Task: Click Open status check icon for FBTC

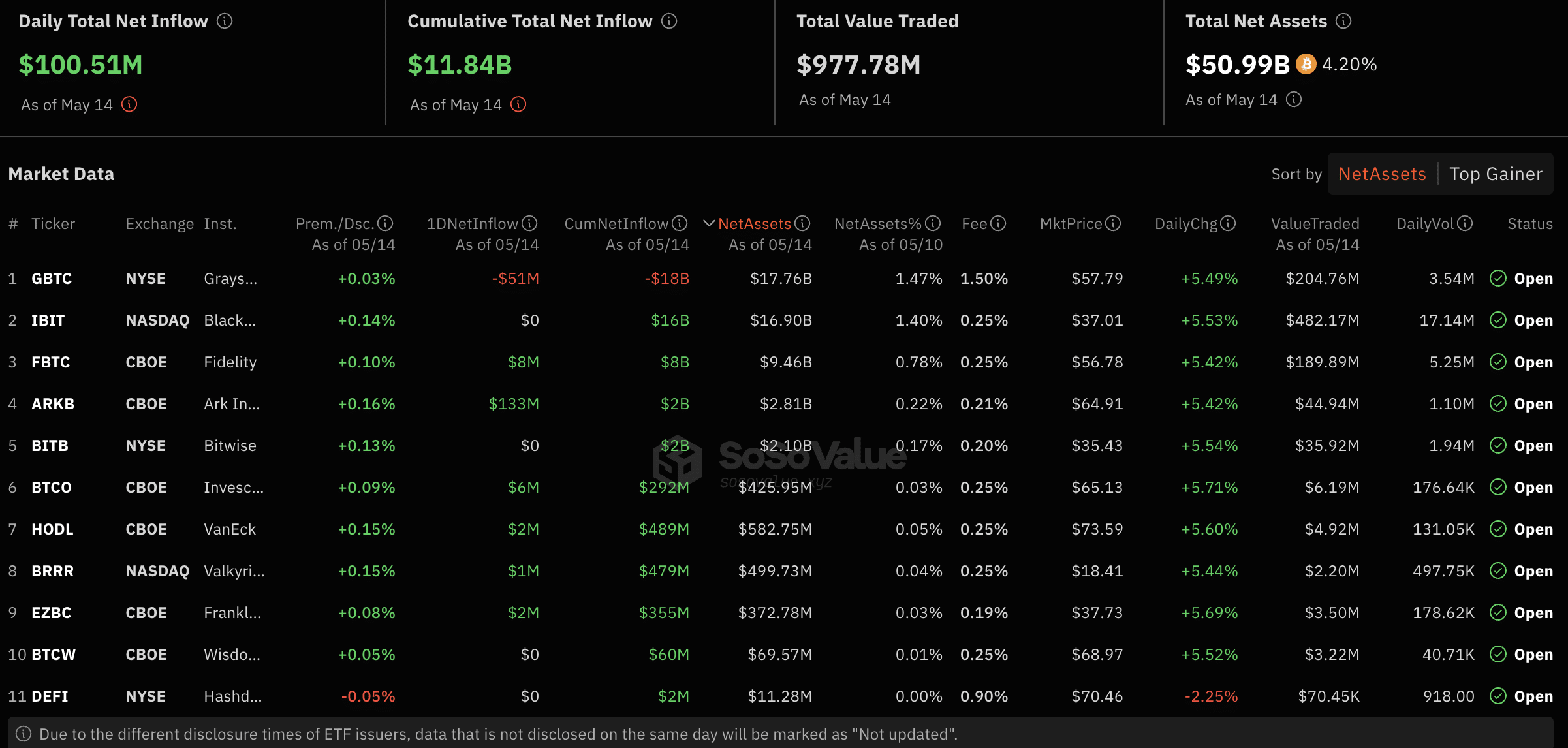Action: pyautogui.click(x=1498, y=362)
